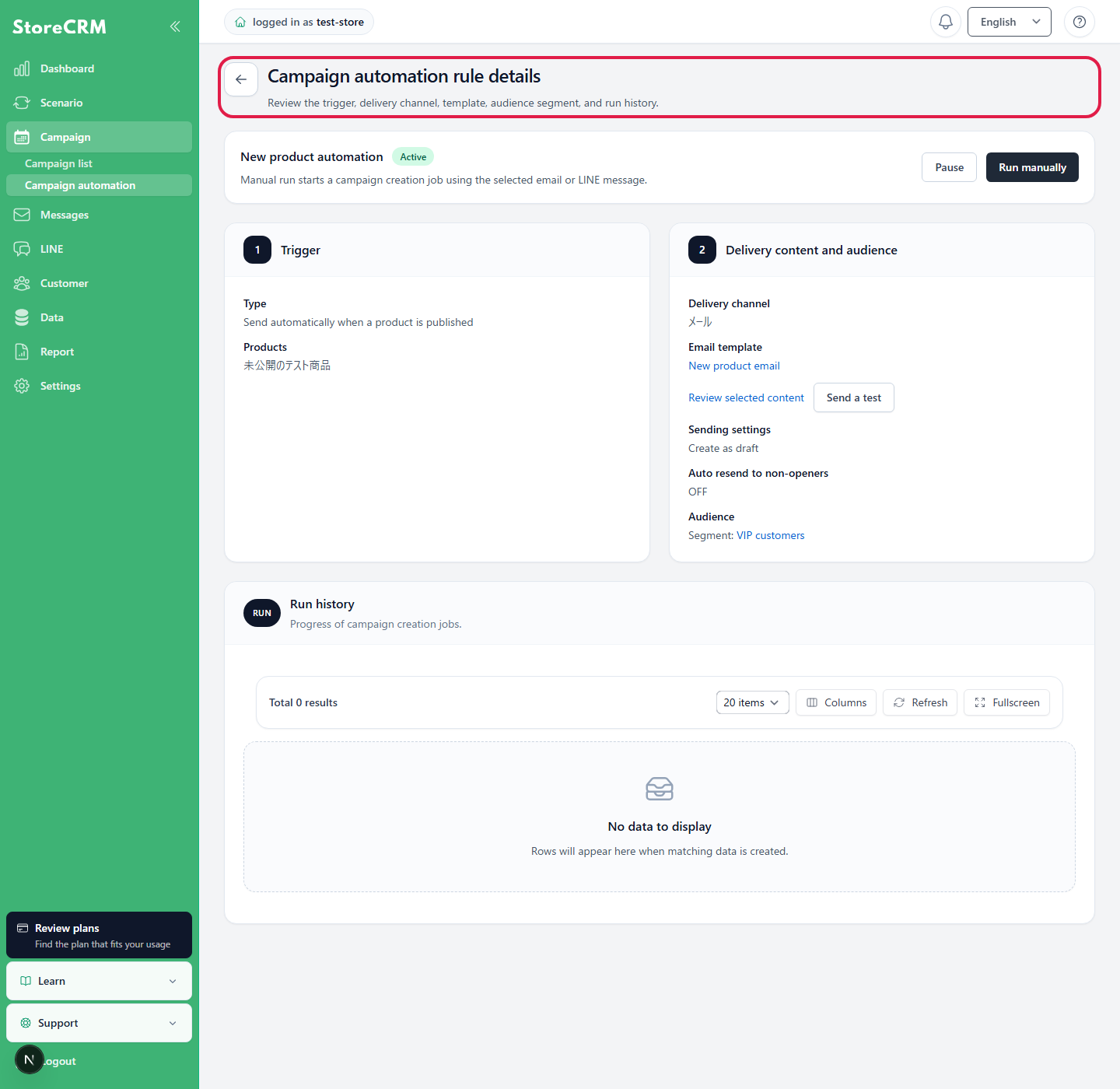Click the Campaign calendar icon

[22, 137]
